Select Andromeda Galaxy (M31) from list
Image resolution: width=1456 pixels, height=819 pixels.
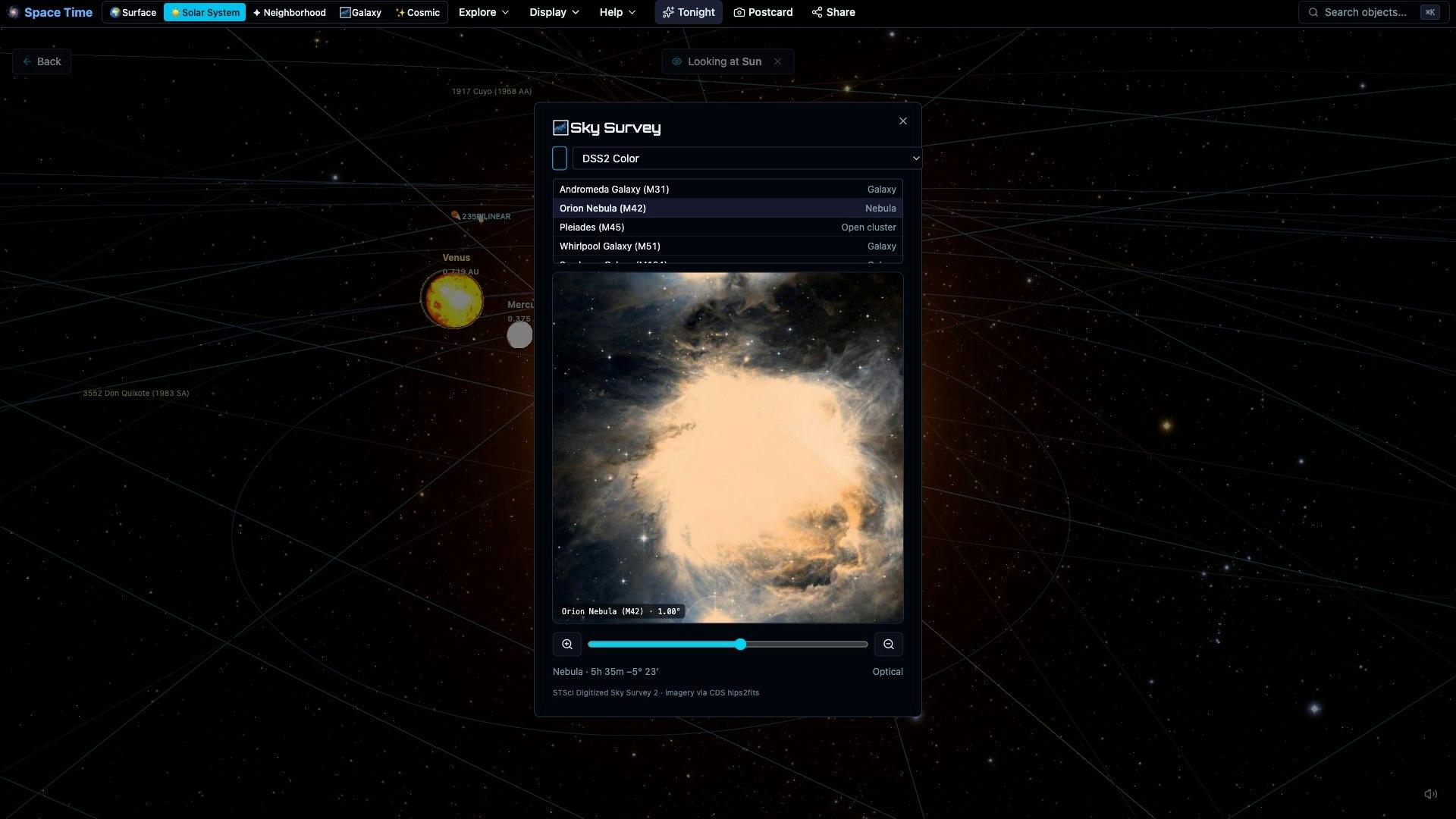(728, 190)
